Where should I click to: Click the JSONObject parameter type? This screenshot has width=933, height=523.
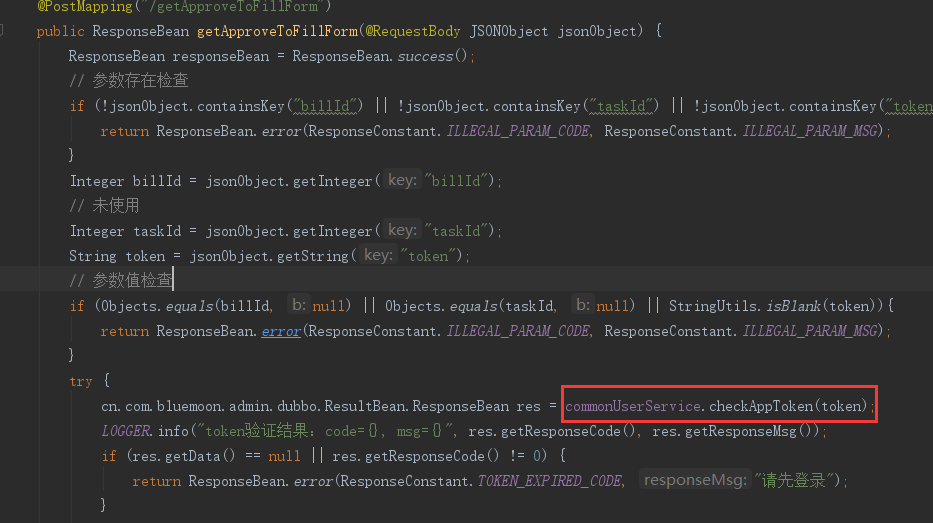[509, 31]
